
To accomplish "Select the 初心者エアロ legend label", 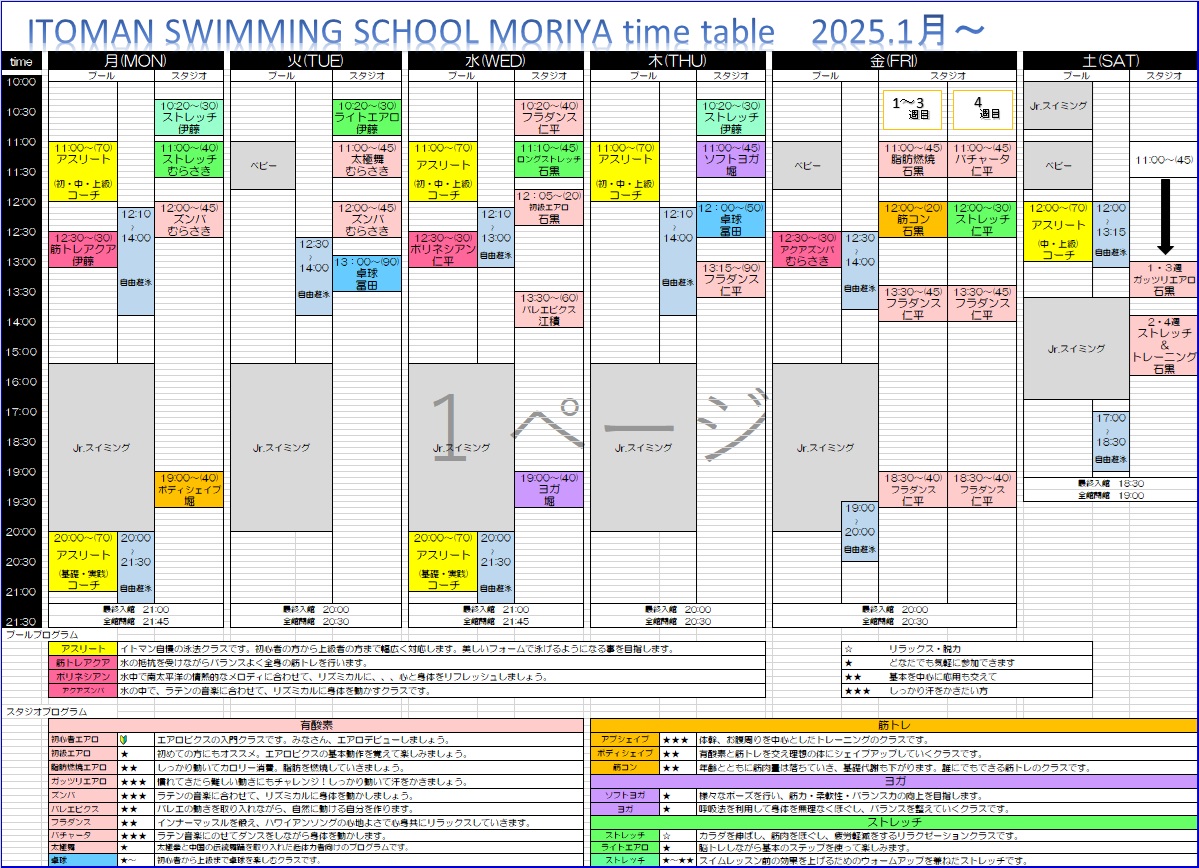I will (83, 740).
